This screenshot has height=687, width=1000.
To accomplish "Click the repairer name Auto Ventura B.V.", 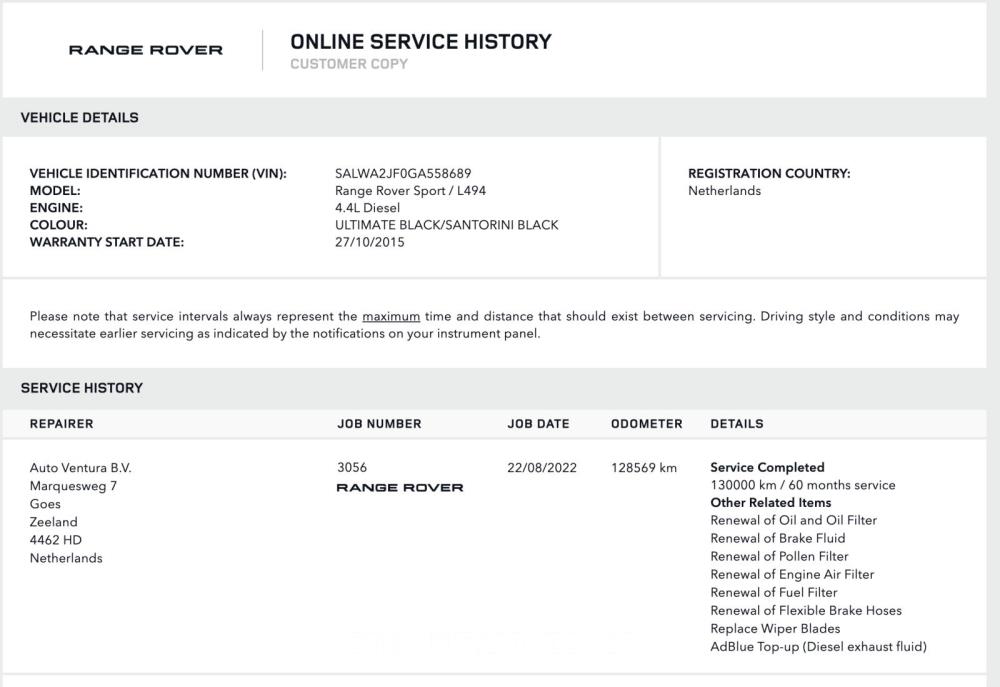I will point(80,468).
